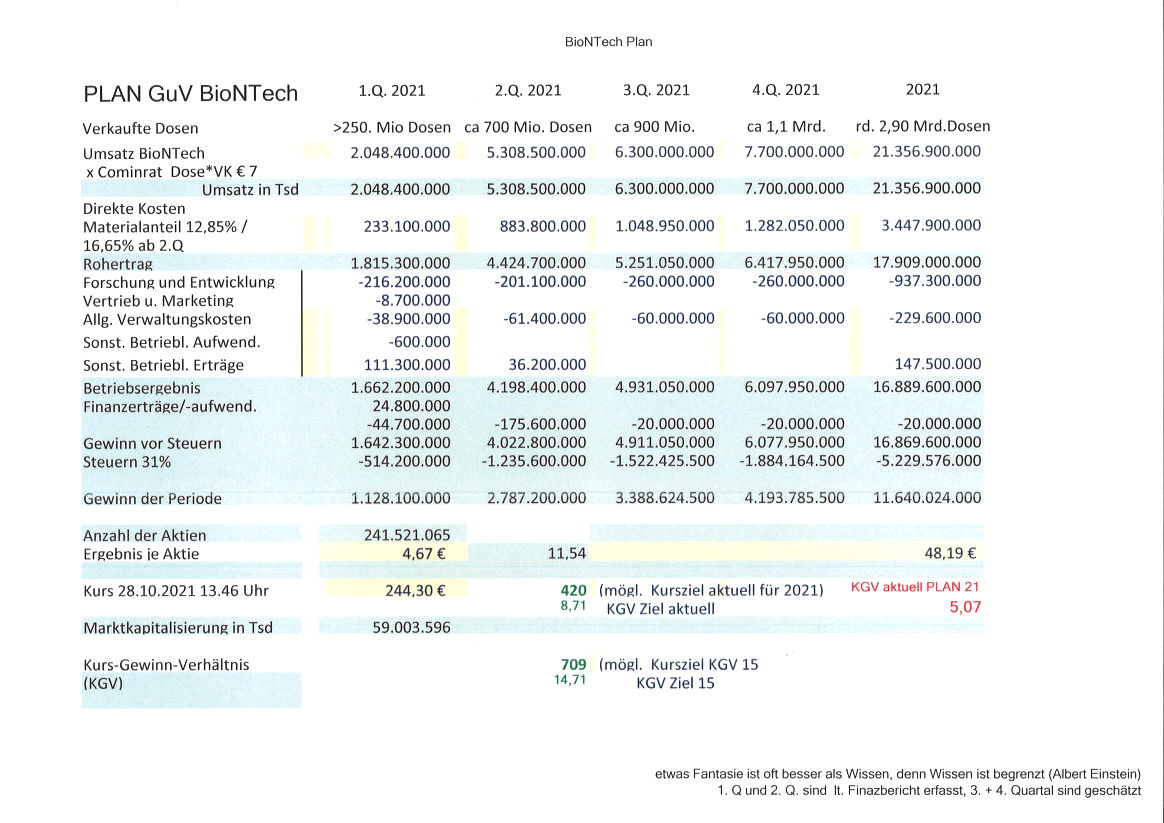
Task: Select the '4.Q. 2021' column header
Action: (x=785, y=91)
